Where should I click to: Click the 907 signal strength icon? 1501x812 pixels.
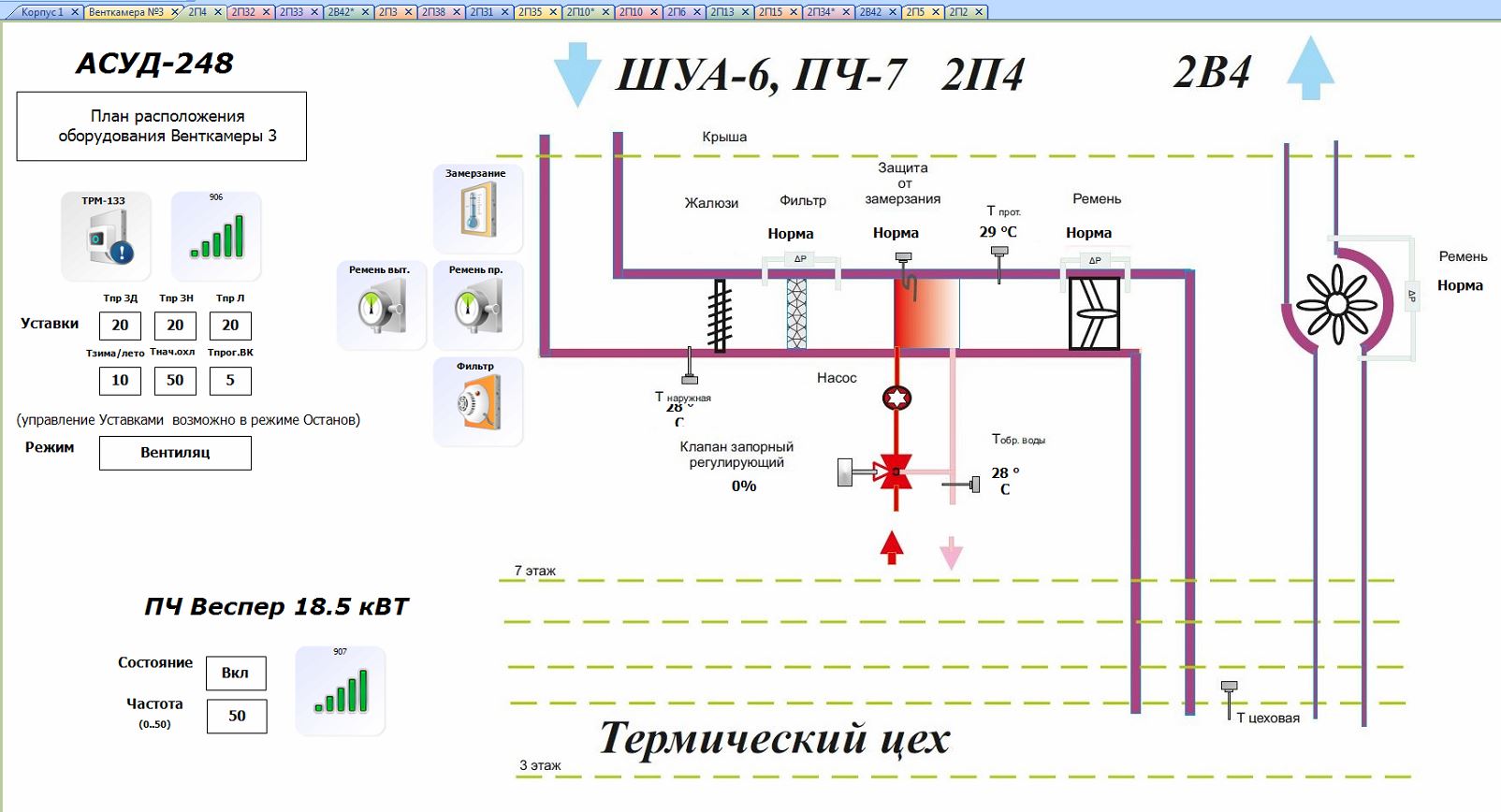[341, 690]
